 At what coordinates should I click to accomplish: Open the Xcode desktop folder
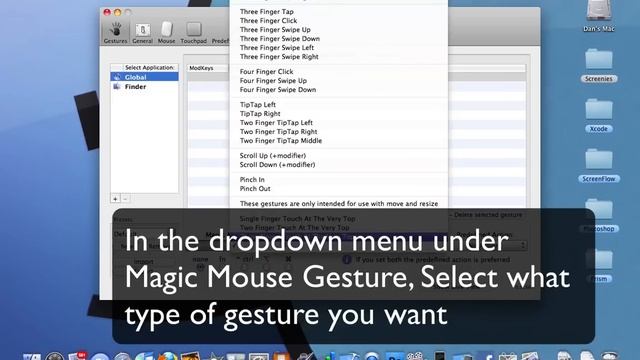coord(599,116)
